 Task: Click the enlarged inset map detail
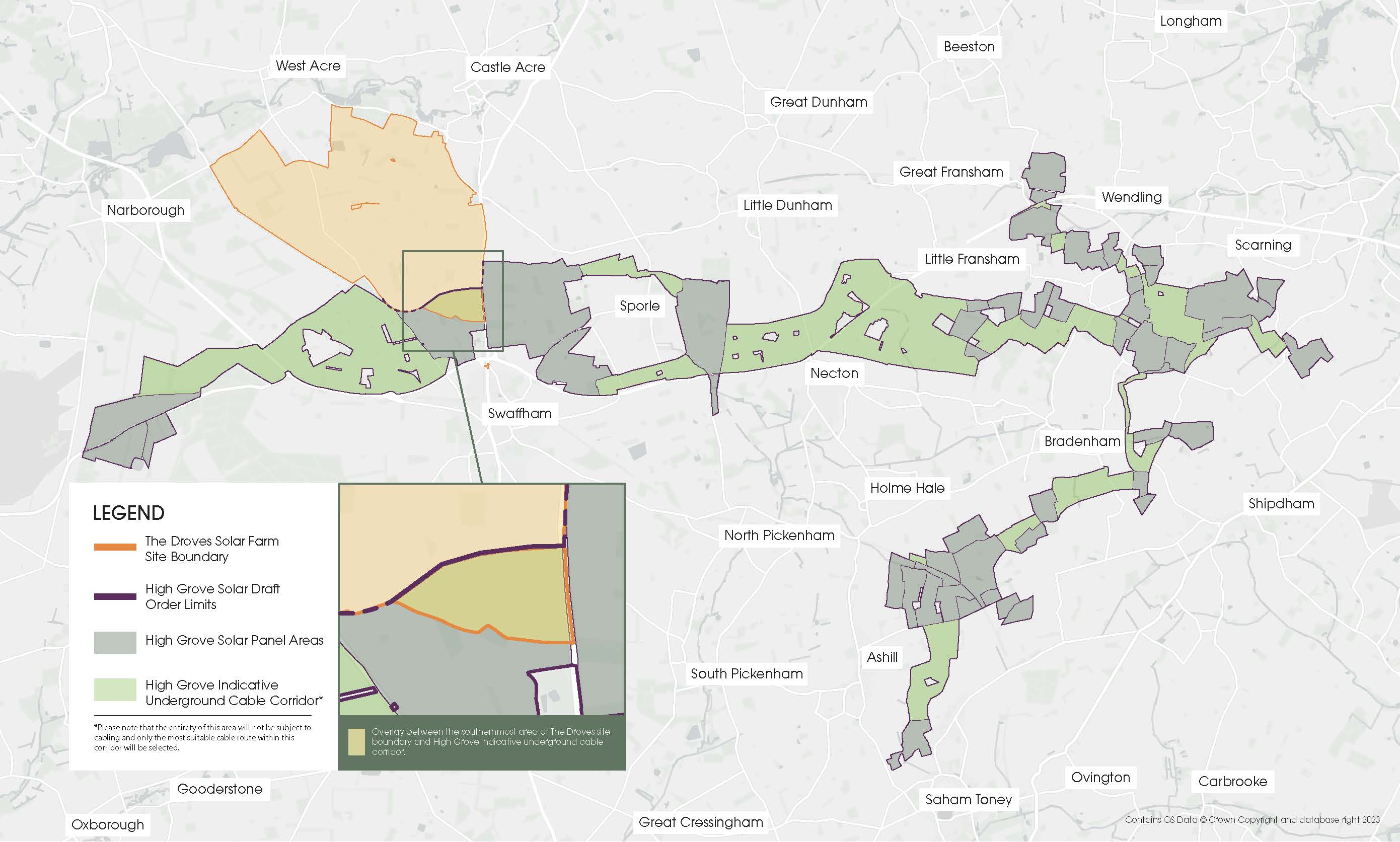point(482,599)
